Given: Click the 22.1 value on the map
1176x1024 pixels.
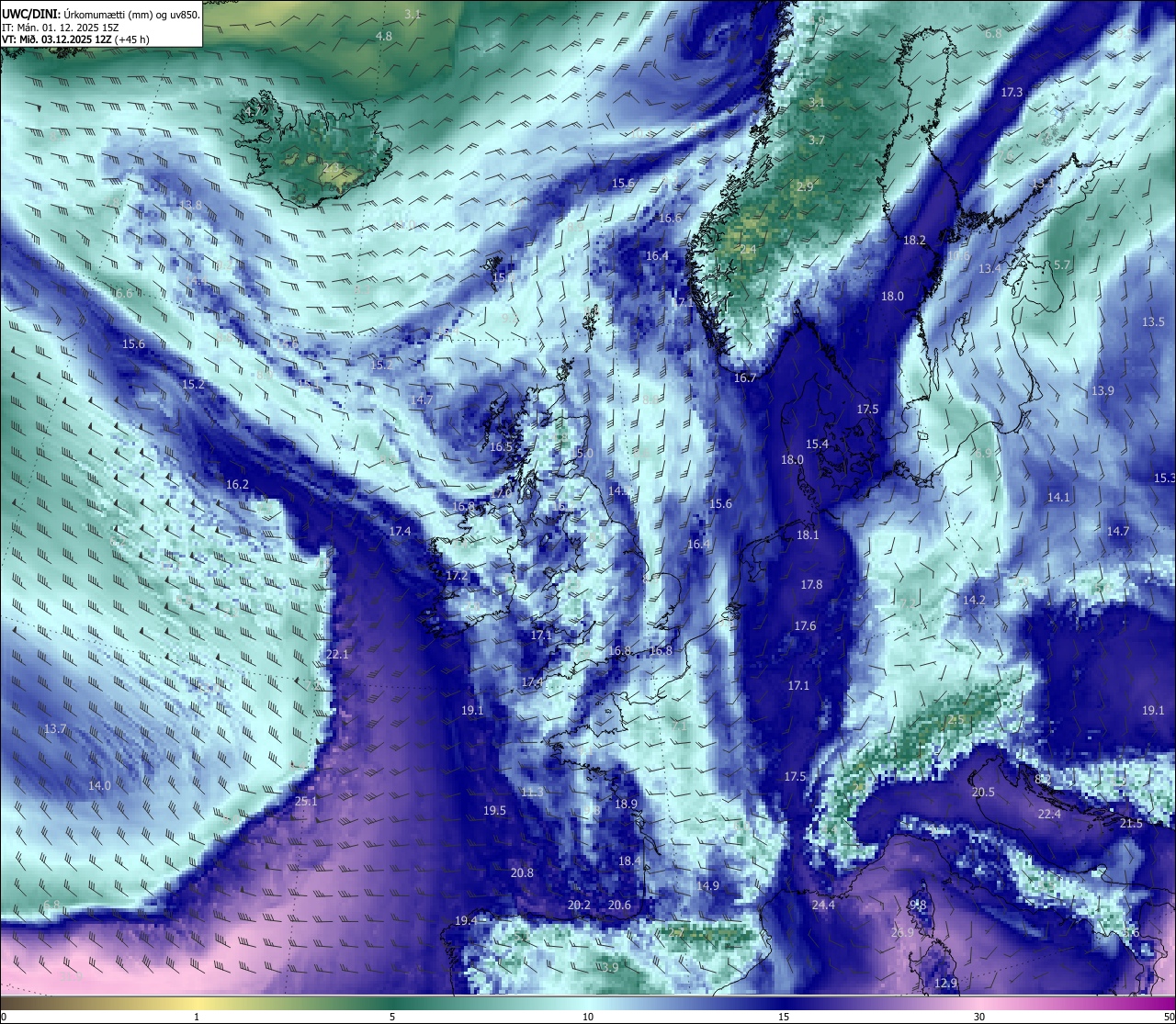Looking at the screenshot, I should (337, 654).
